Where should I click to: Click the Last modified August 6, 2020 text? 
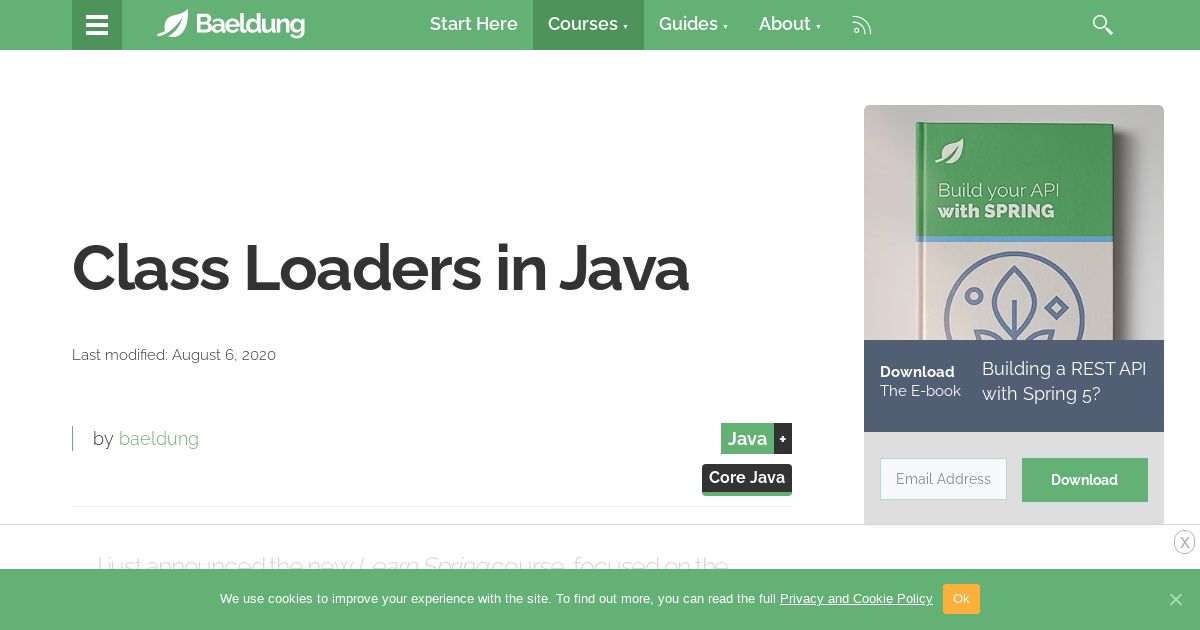[x=174, y=355]
